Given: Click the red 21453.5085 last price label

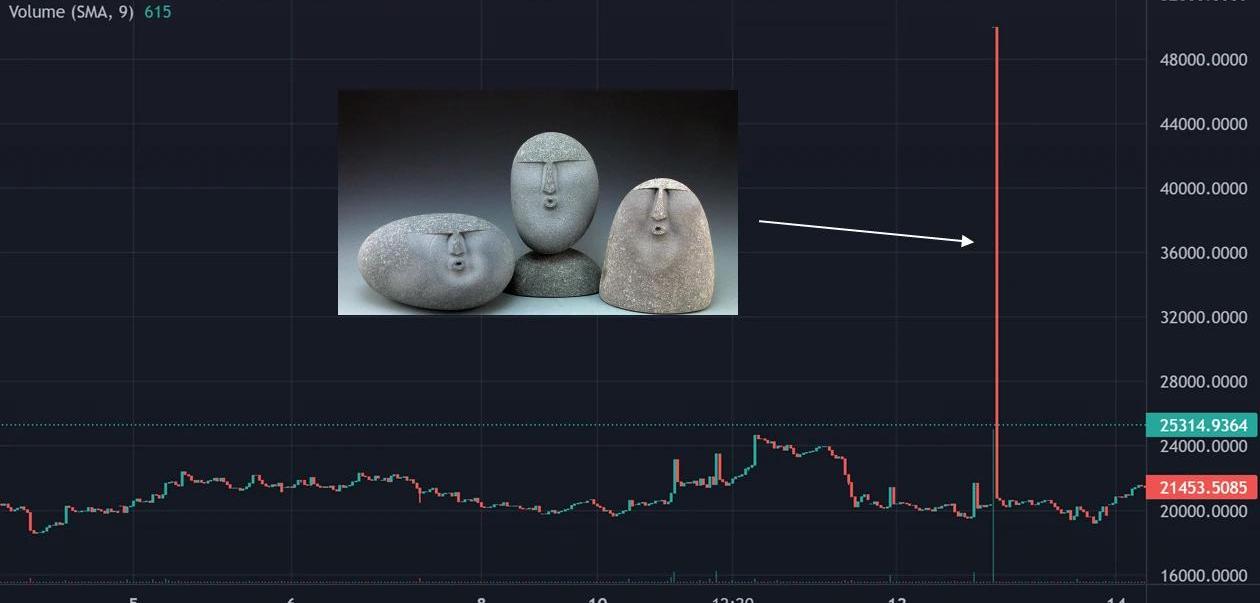Looking at the screenshot, I should tap(1201, 488).
